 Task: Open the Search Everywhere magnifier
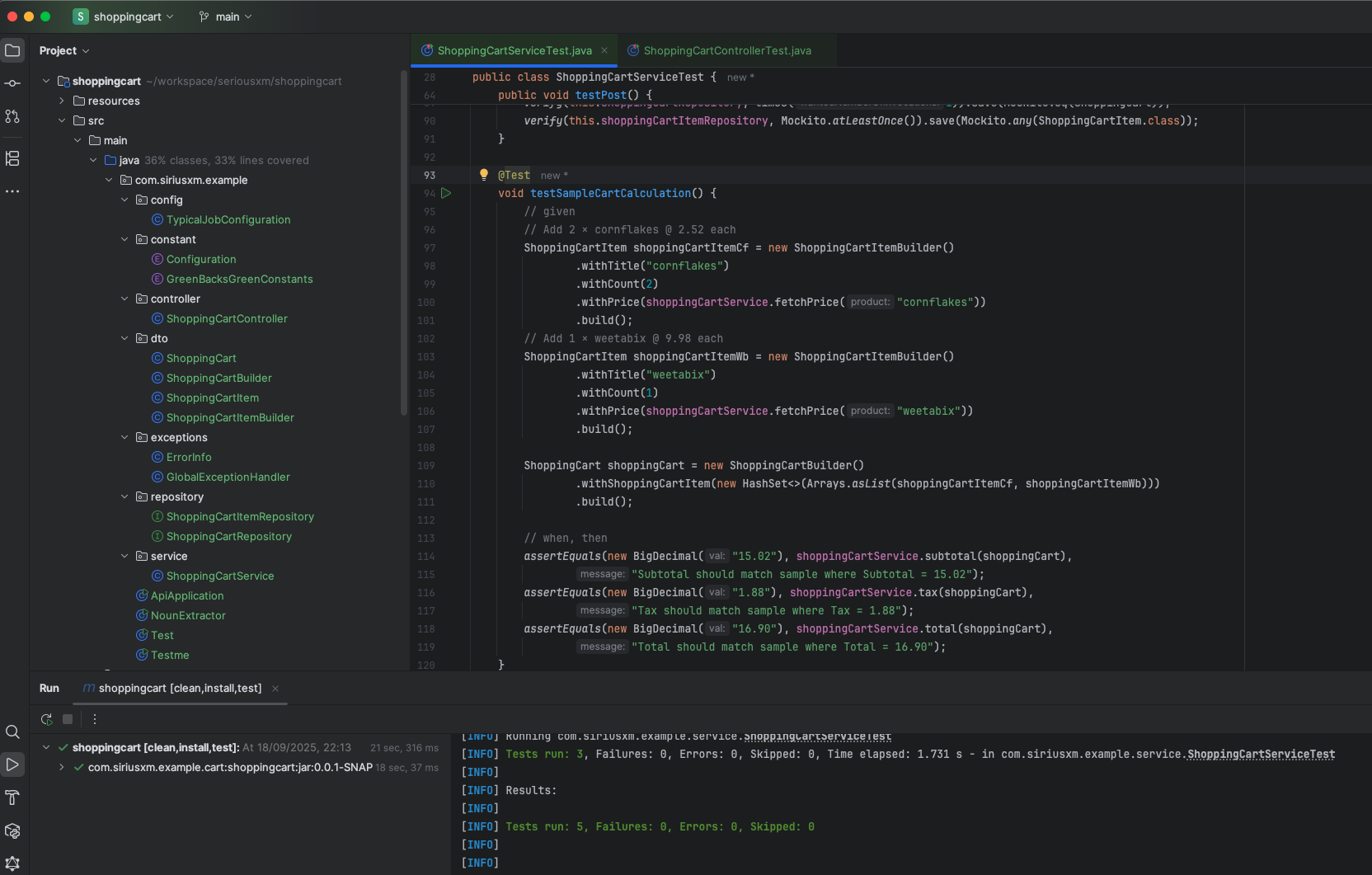12,732
